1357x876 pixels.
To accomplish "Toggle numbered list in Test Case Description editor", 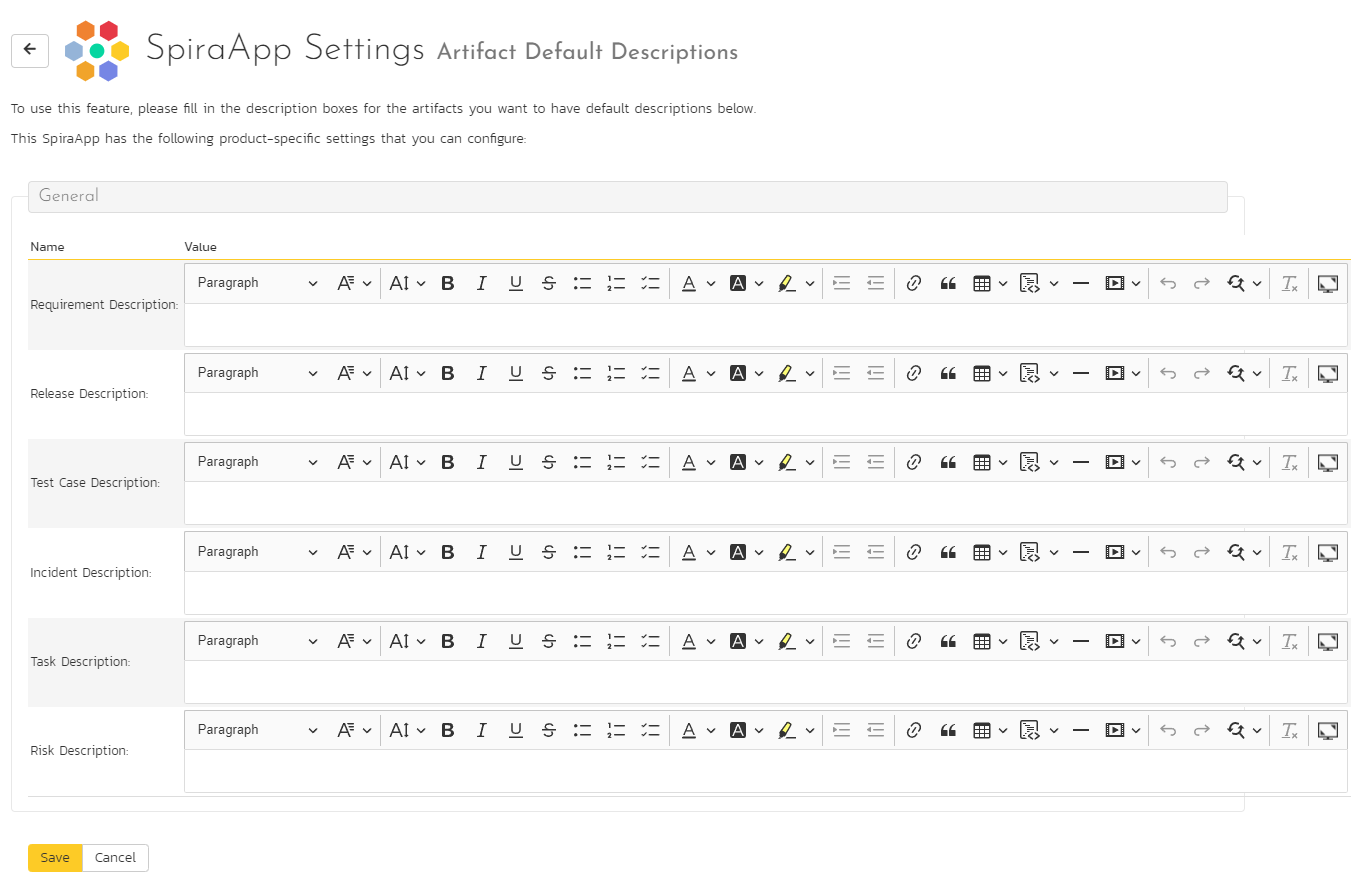I will click(x=616, y=462).
